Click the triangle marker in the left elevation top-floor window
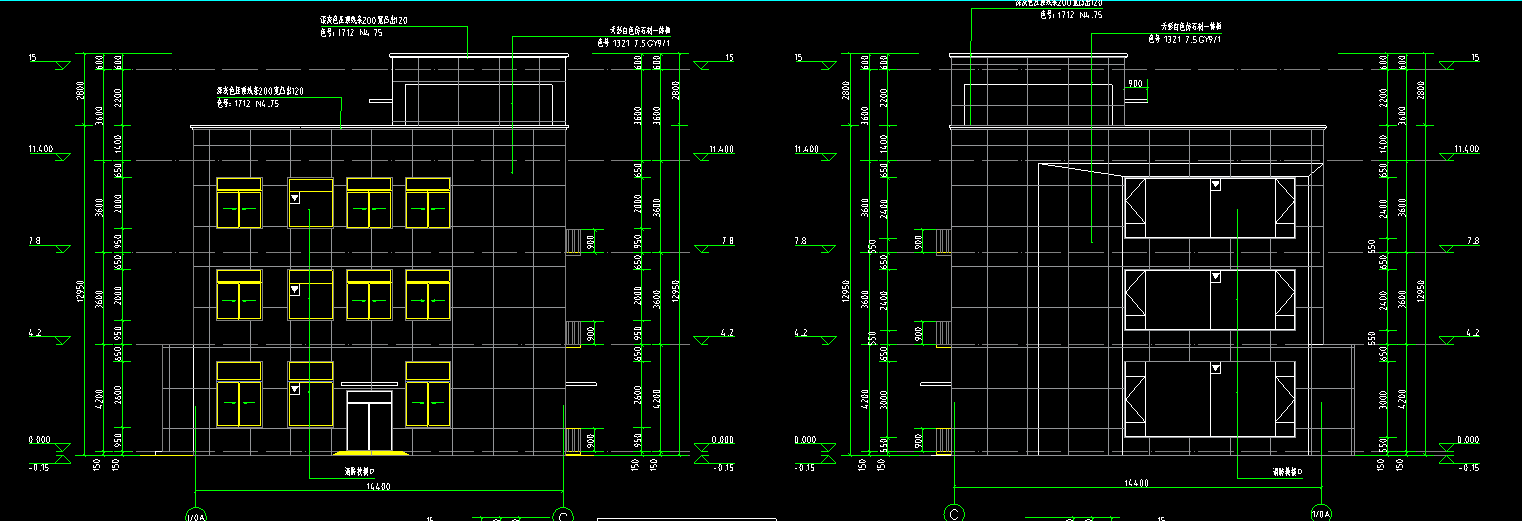 [295, 198]
